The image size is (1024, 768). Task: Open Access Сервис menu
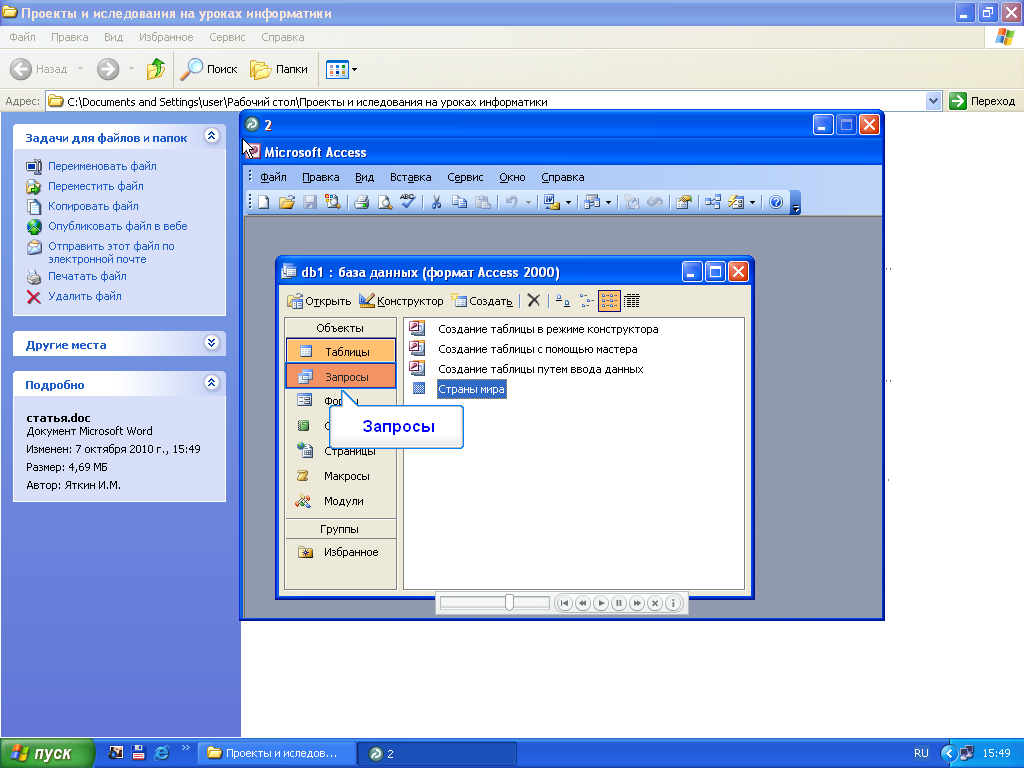tap(465, 177)
